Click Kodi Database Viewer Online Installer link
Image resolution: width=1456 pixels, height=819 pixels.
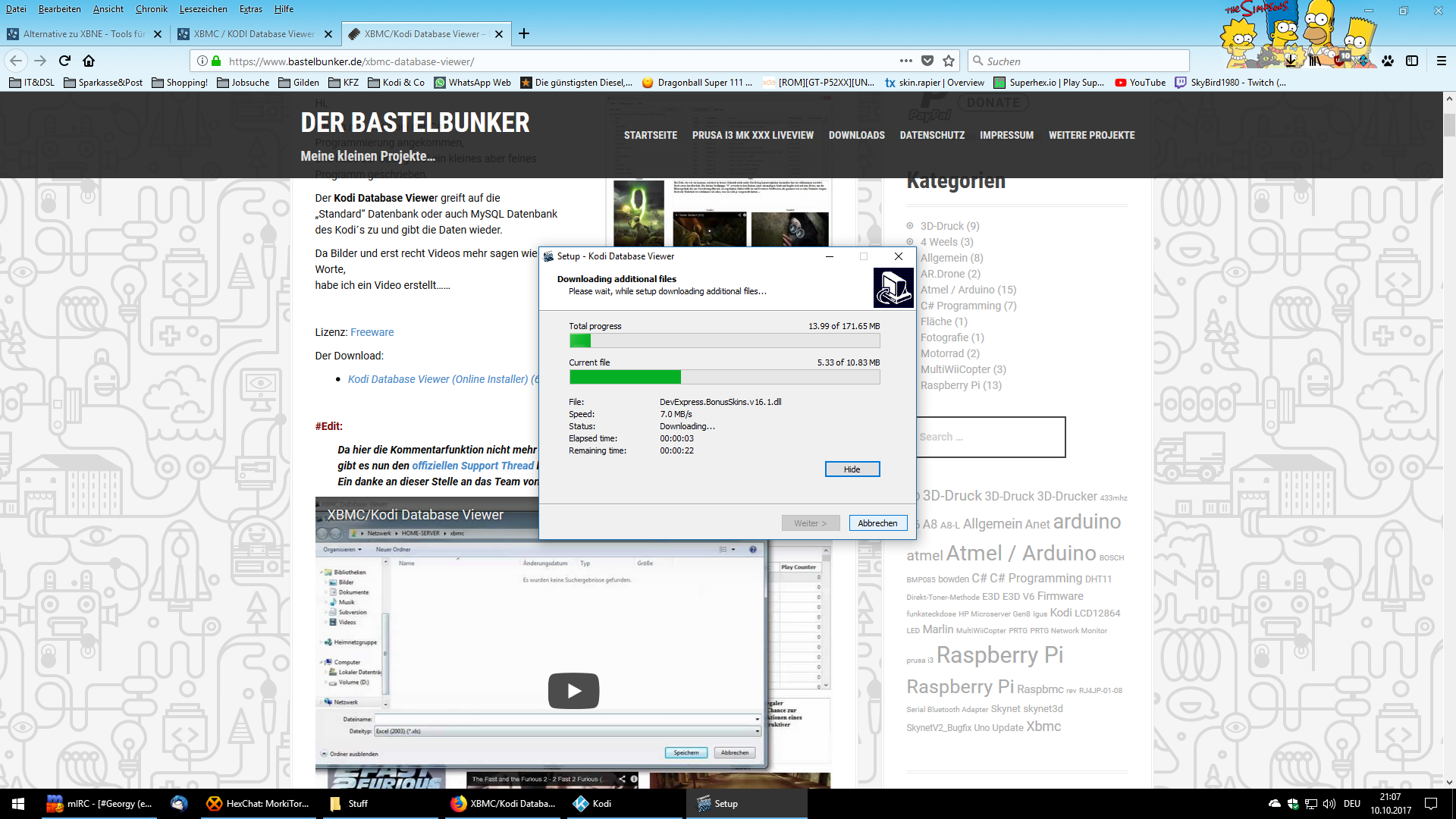pyautogui.click(x=443, y=379)
